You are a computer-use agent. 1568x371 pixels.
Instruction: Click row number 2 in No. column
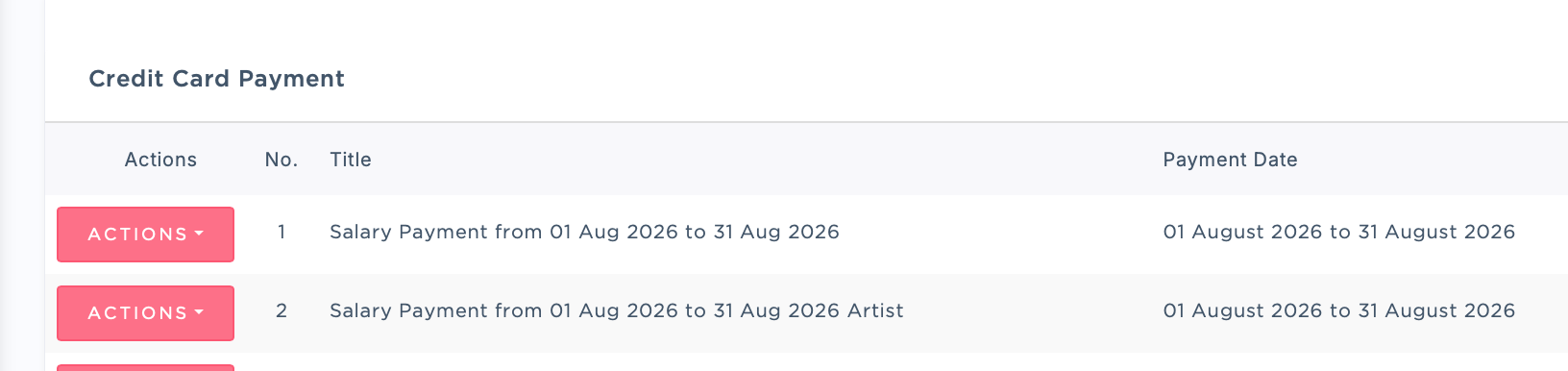(x=282, y=310)
